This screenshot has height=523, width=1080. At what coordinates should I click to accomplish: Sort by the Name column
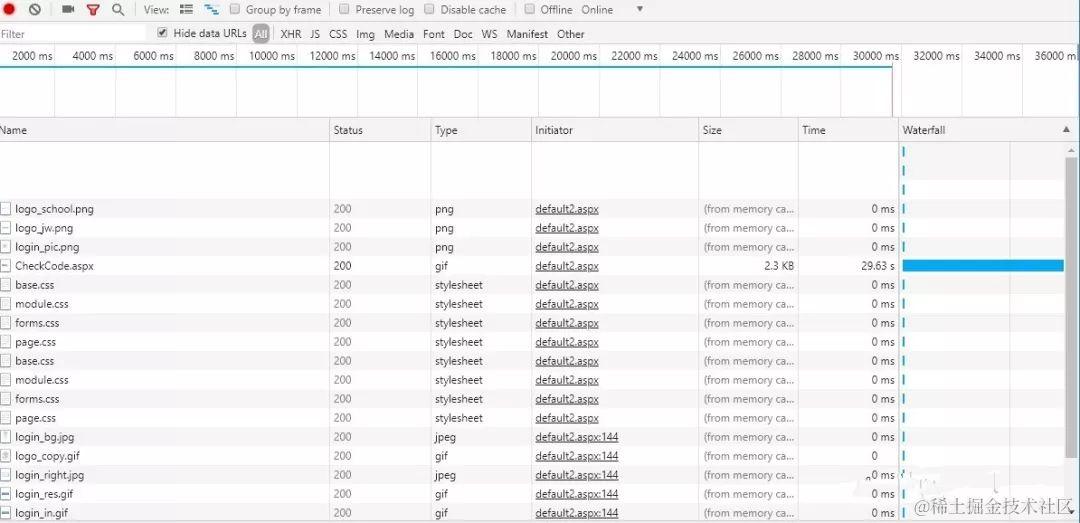165,130
